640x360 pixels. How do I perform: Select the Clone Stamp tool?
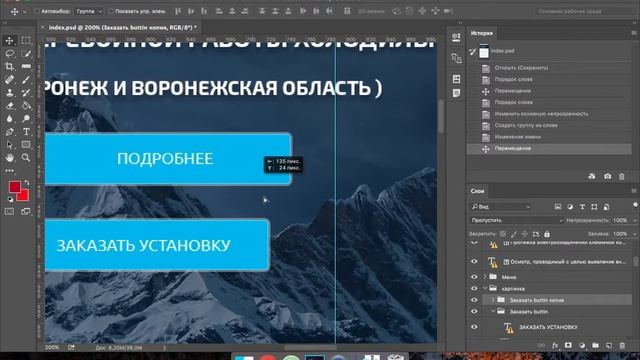click(9, 93)
